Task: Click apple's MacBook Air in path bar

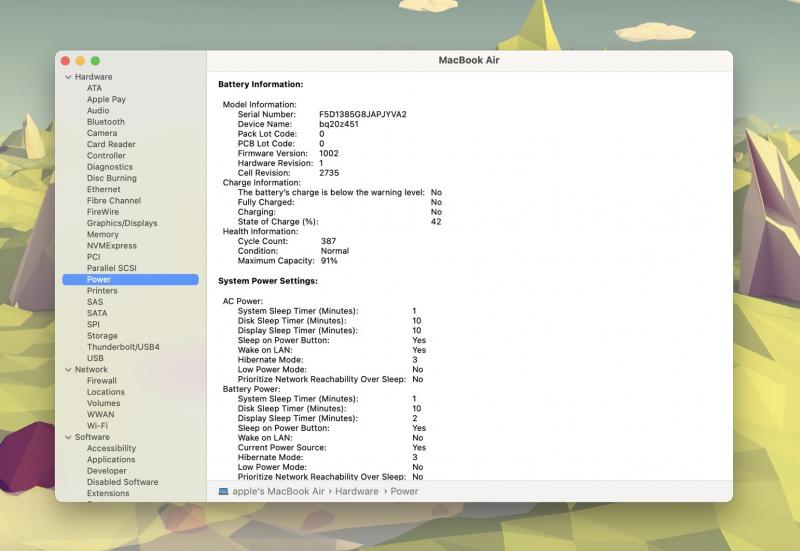Action: [x=279, y=492]
